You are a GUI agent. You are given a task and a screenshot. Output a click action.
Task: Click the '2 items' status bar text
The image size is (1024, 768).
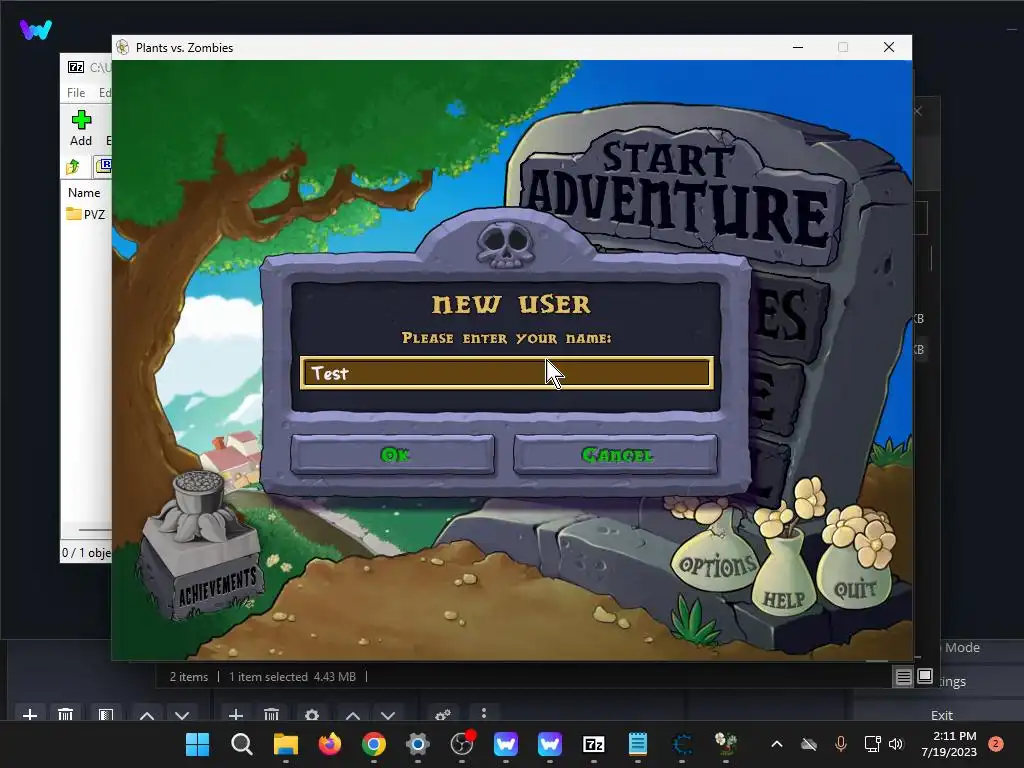pyautogui.click(x=189, y=677)
